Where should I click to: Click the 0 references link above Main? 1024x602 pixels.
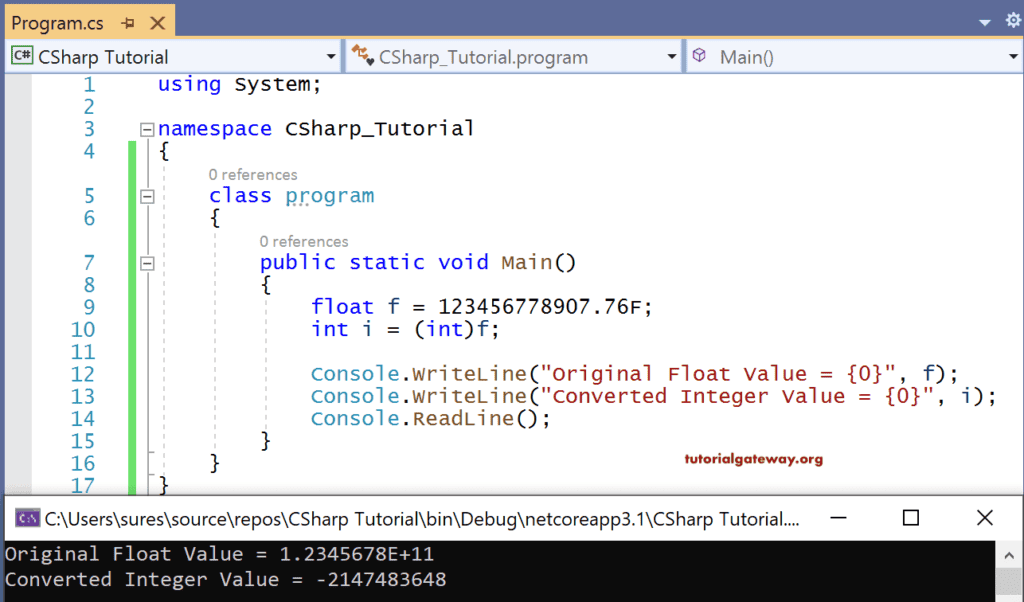[303, 241]
